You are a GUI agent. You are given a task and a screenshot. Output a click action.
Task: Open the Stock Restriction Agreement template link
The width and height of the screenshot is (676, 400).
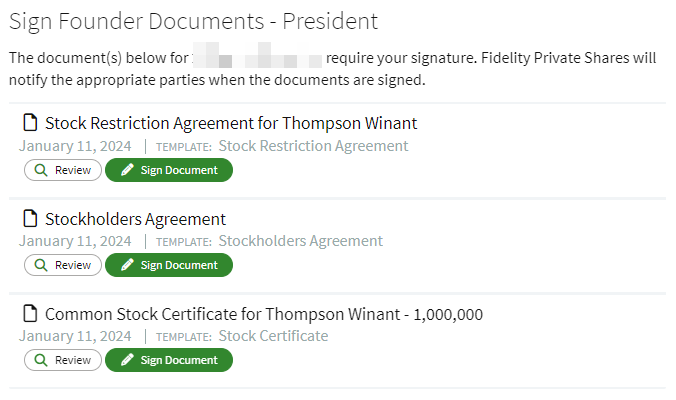313,146
